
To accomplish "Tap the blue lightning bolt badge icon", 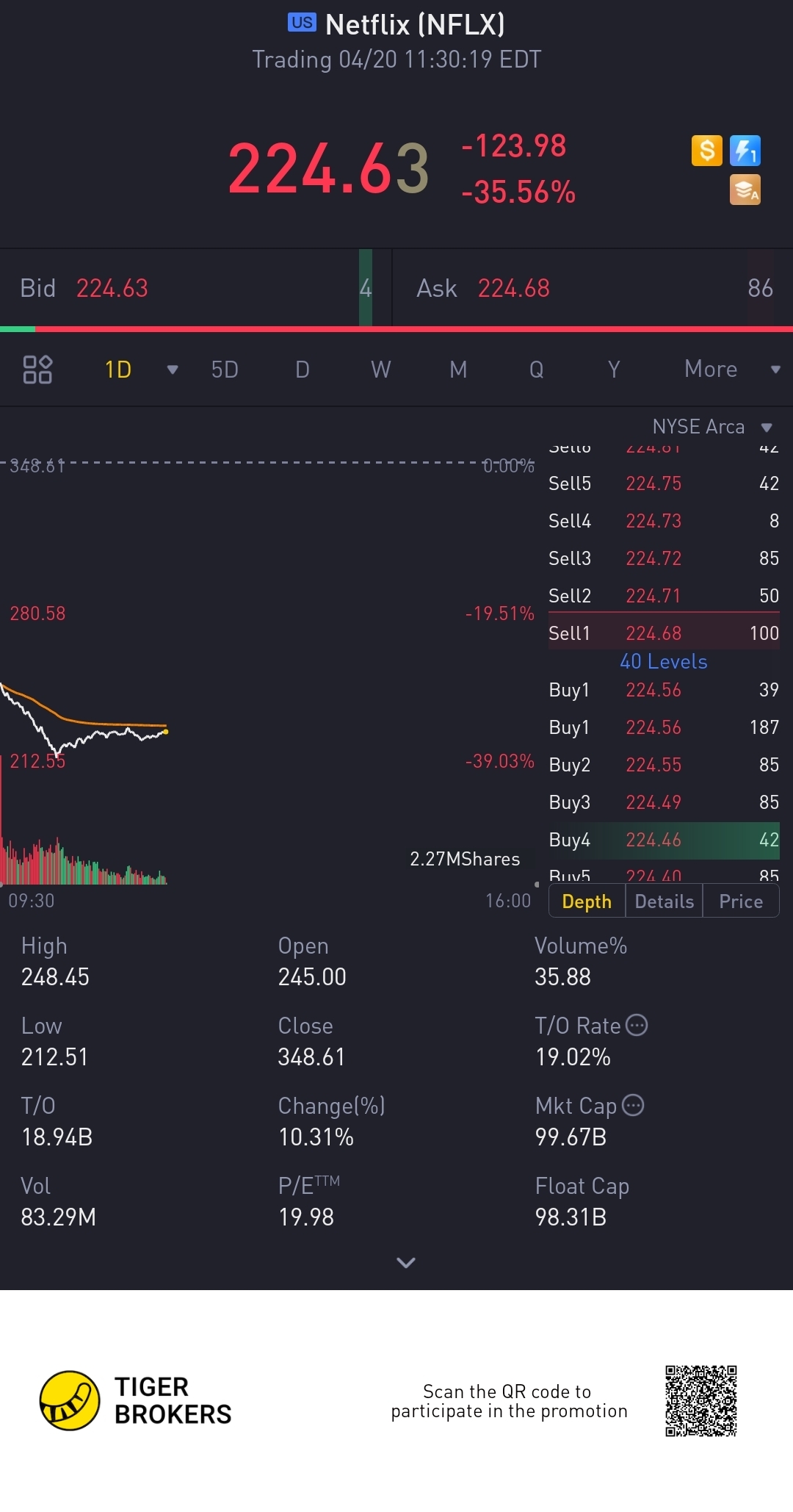I will (745, 151).
